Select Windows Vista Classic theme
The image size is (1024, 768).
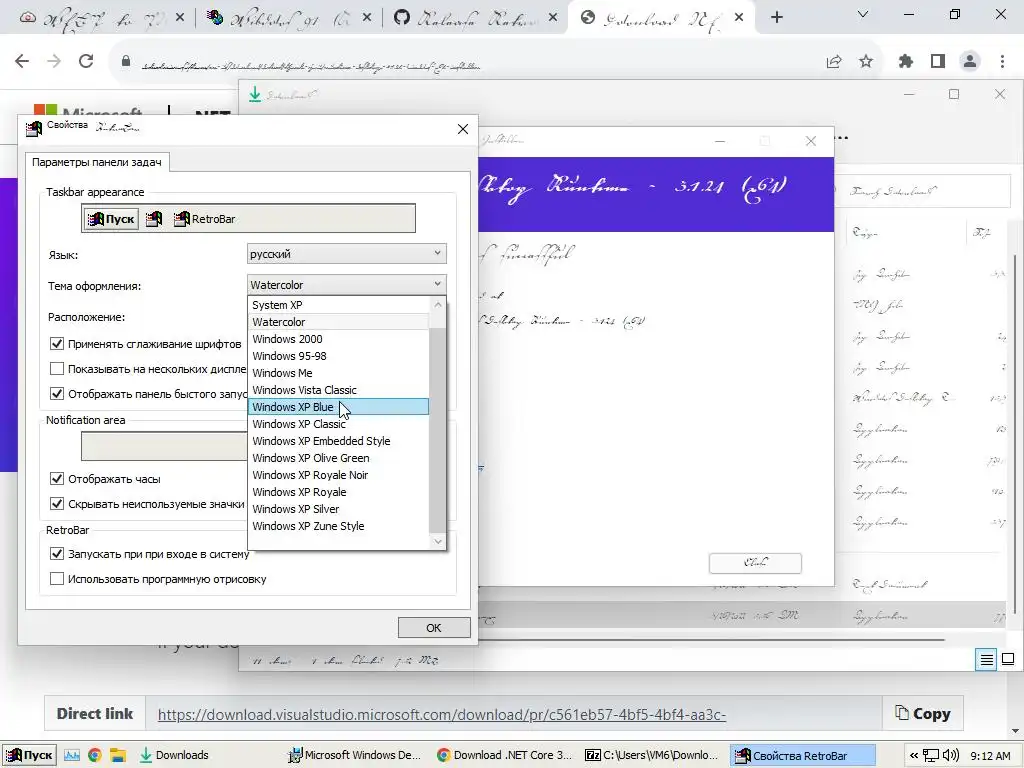point(338,390)
